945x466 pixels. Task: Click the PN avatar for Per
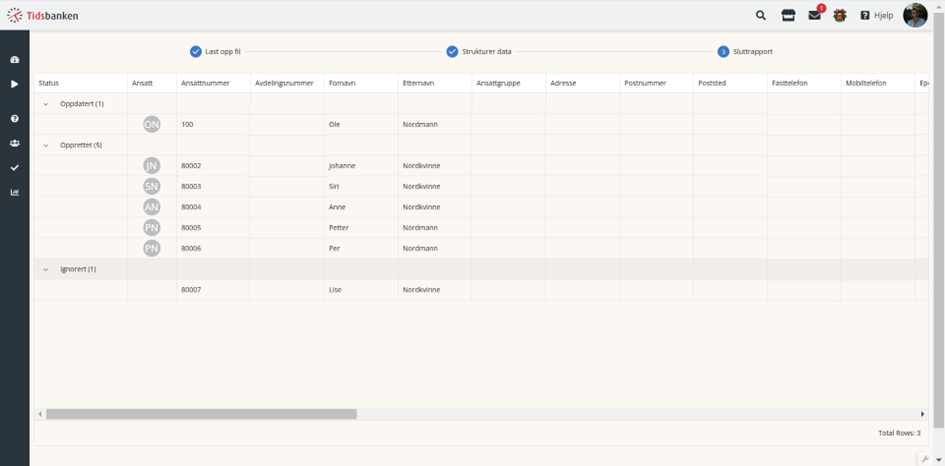tap(152, 248)
